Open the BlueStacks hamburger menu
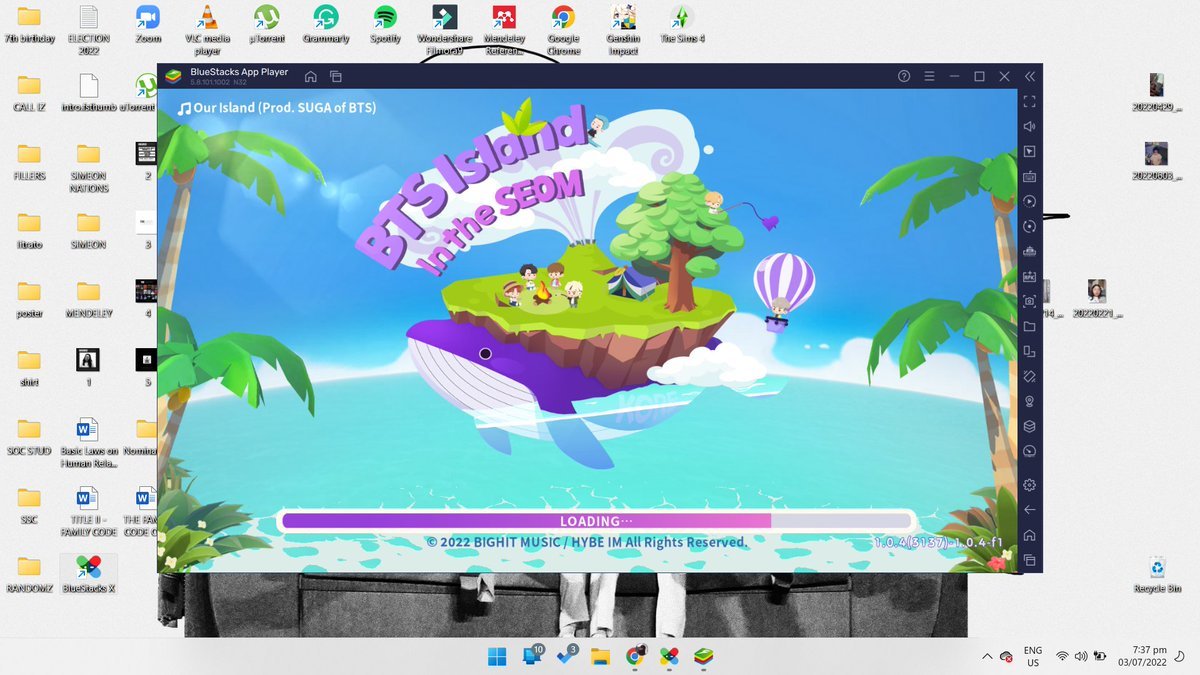 tap(929, 77)
